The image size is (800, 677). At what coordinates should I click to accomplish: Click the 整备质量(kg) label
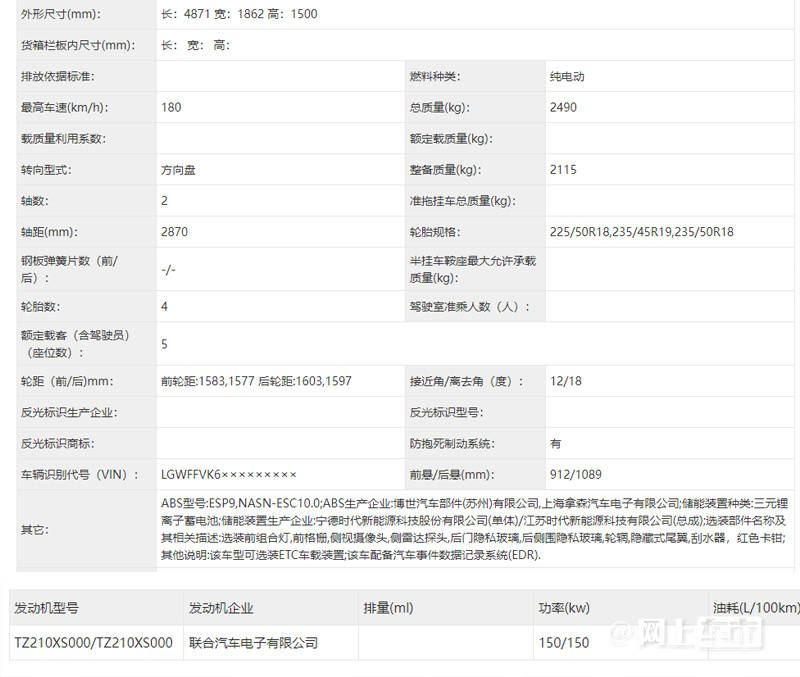pyautogui.click(x=445, y=169)
